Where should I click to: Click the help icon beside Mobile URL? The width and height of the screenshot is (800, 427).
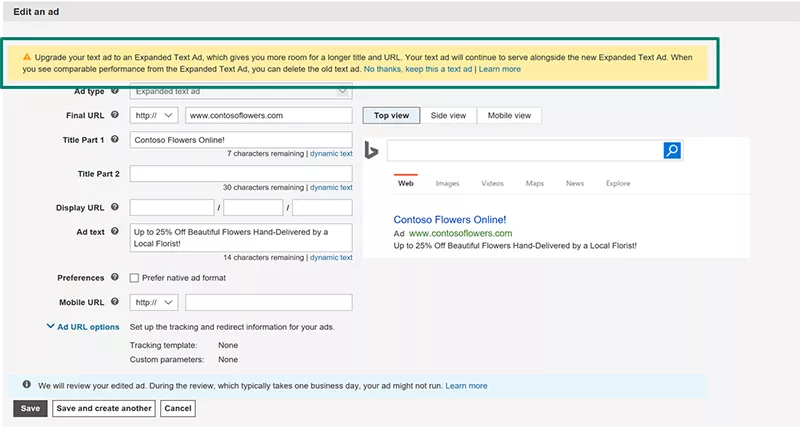point(115,302)
